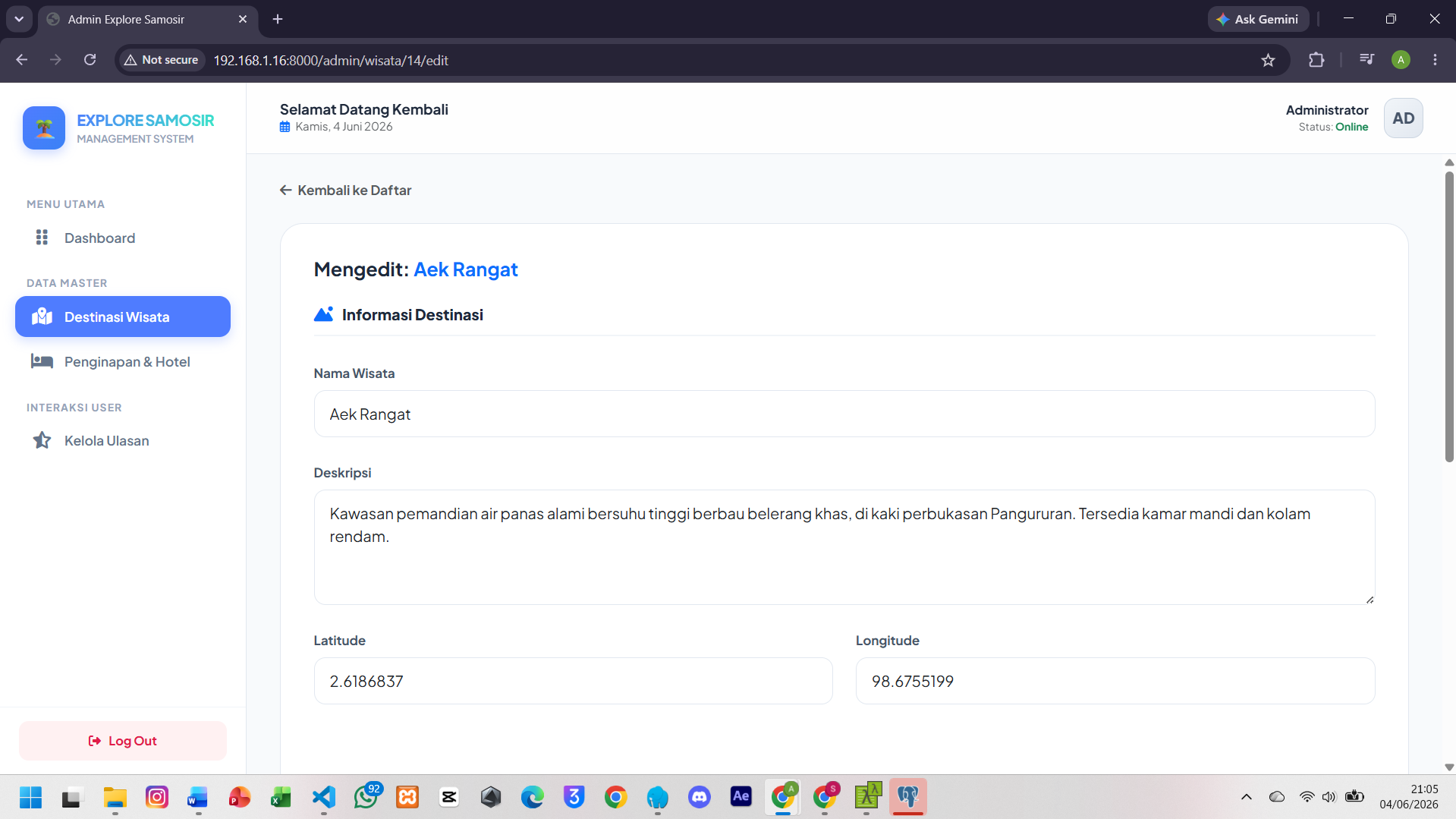Select Destinasi Wisata in sidebar
The width and height of the screenshot is (1456, 819).
point(123,317)
